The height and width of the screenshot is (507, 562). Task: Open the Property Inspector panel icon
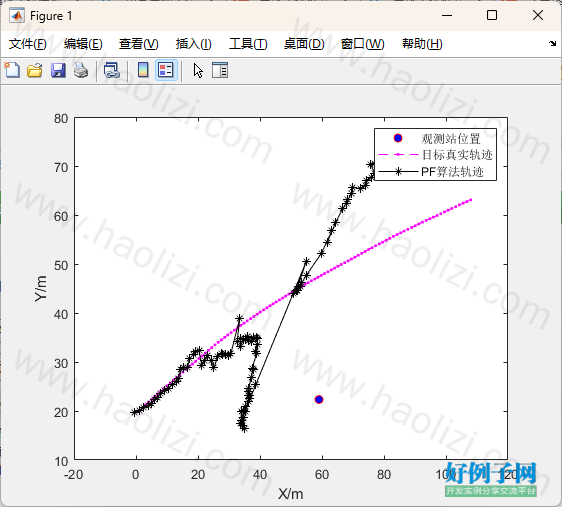point(220,70)
